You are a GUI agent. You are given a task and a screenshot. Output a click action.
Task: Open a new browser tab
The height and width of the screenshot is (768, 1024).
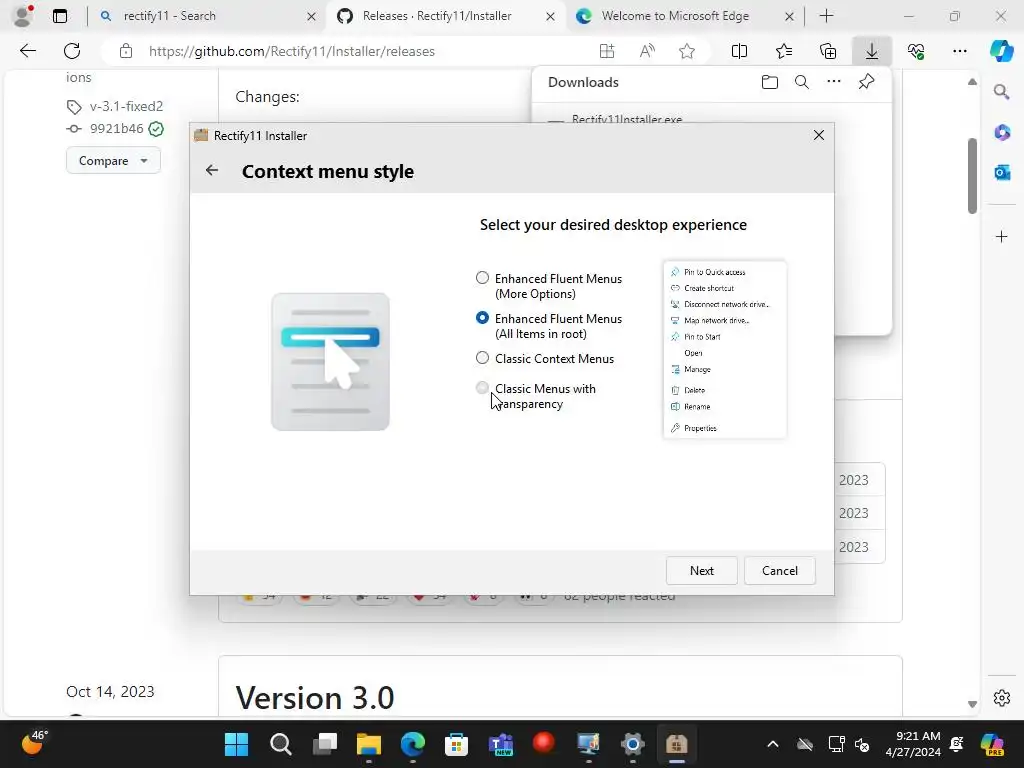826,16
